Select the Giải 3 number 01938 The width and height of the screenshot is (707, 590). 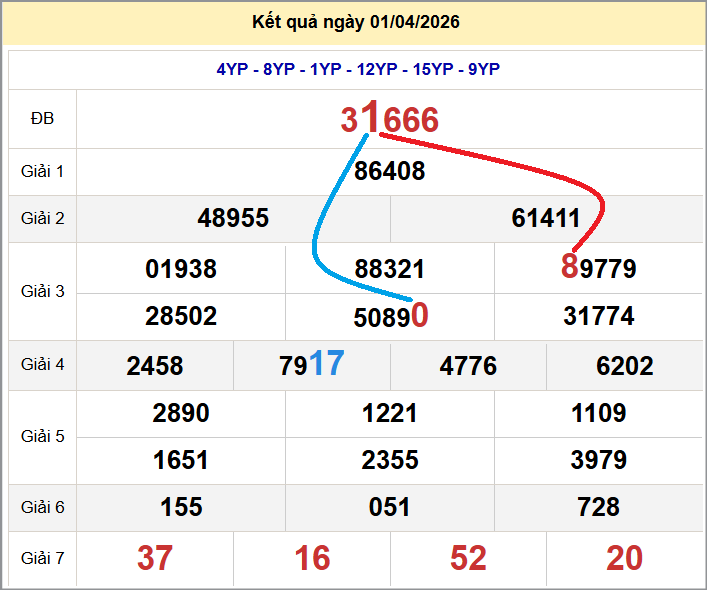181,269
